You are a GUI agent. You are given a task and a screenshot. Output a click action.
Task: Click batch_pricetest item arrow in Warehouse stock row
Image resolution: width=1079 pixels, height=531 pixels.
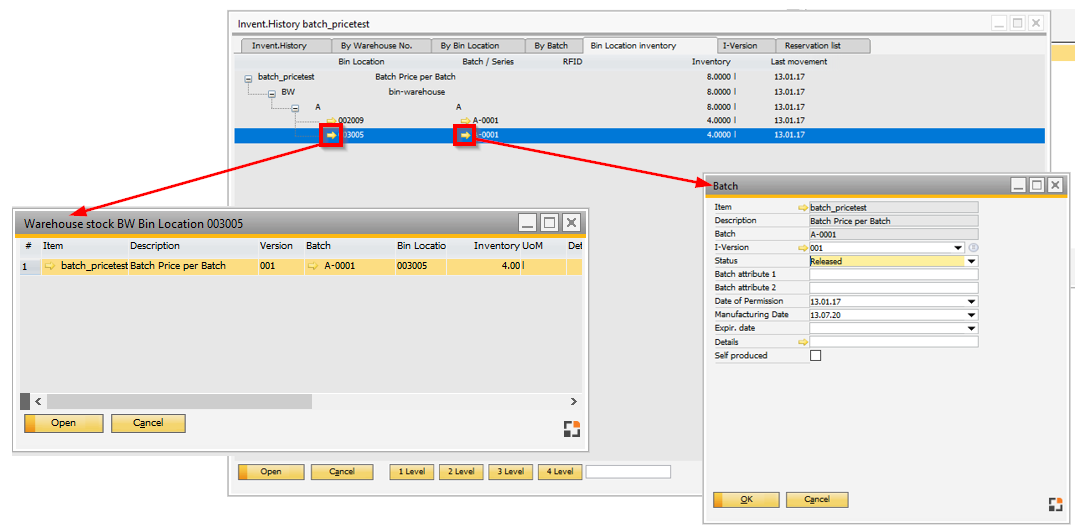[50, 267]
